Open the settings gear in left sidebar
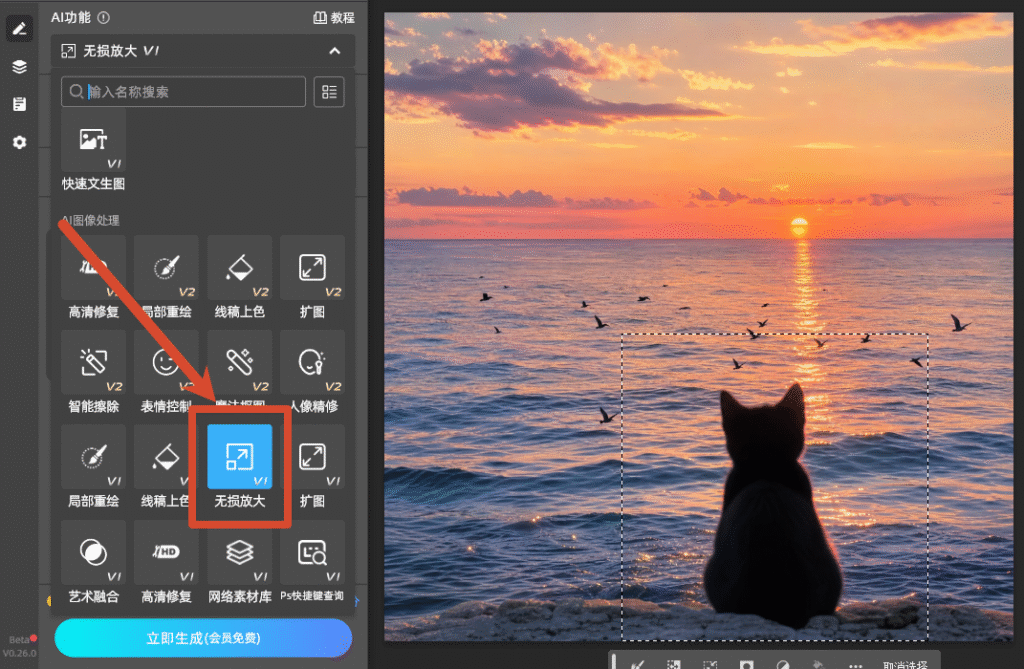 tap(20, 142)
